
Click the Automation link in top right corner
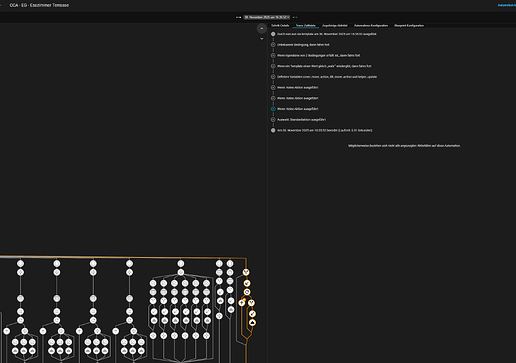[x=507, y=5]
